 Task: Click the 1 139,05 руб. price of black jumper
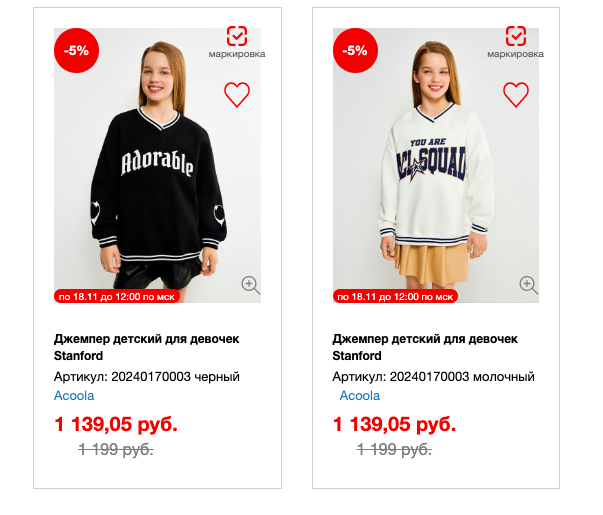click(115, 425)
